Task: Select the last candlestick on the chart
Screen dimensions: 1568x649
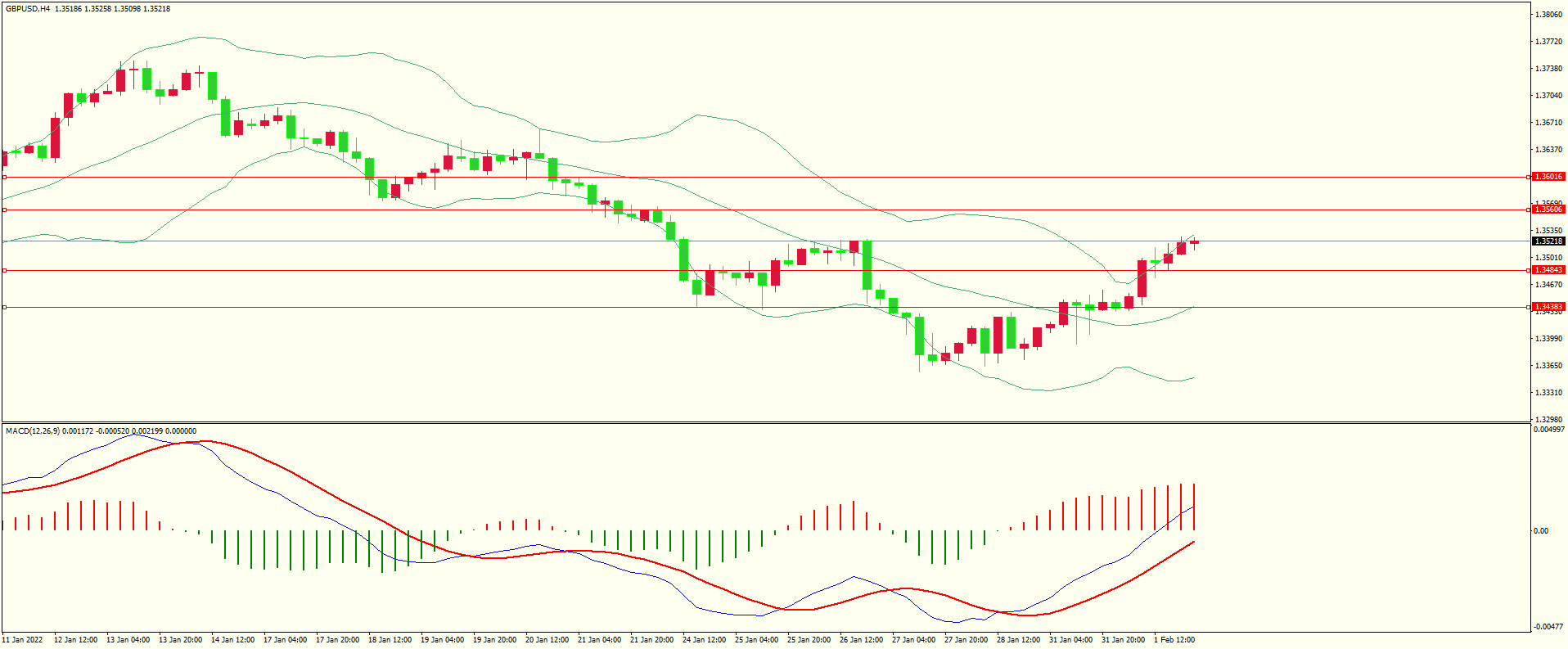Action: 1194,242
